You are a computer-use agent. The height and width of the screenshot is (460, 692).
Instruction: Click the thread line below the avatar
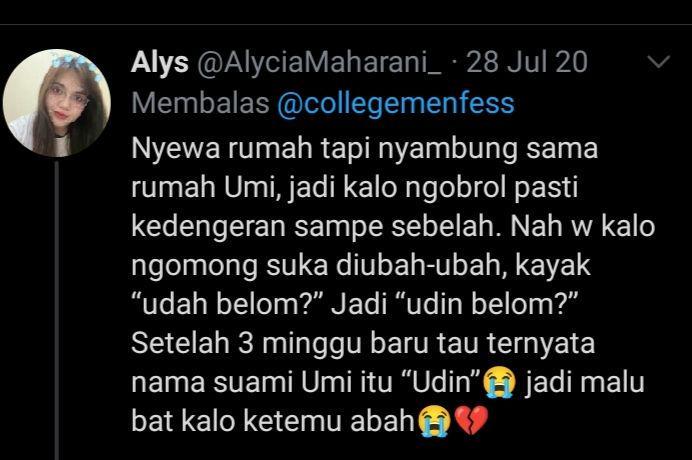(x=56, y=310)
